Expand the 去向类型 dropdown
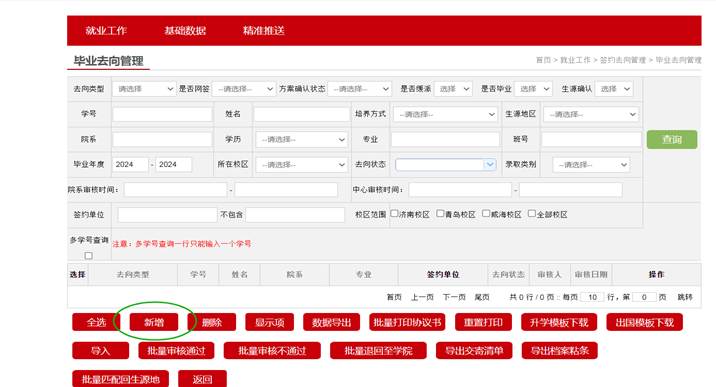The width and height of the screenshot is (716, 387). click(144, 89)
